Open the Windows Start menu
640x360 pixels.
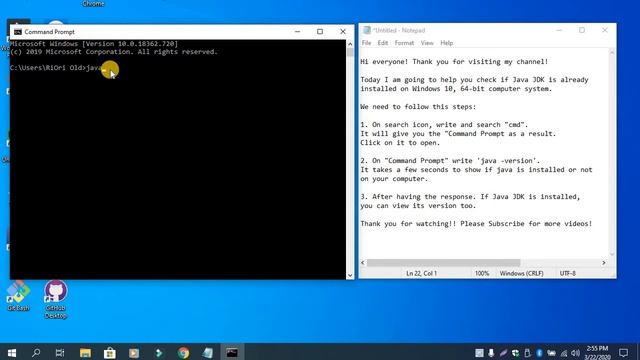(x=11, y=353)
